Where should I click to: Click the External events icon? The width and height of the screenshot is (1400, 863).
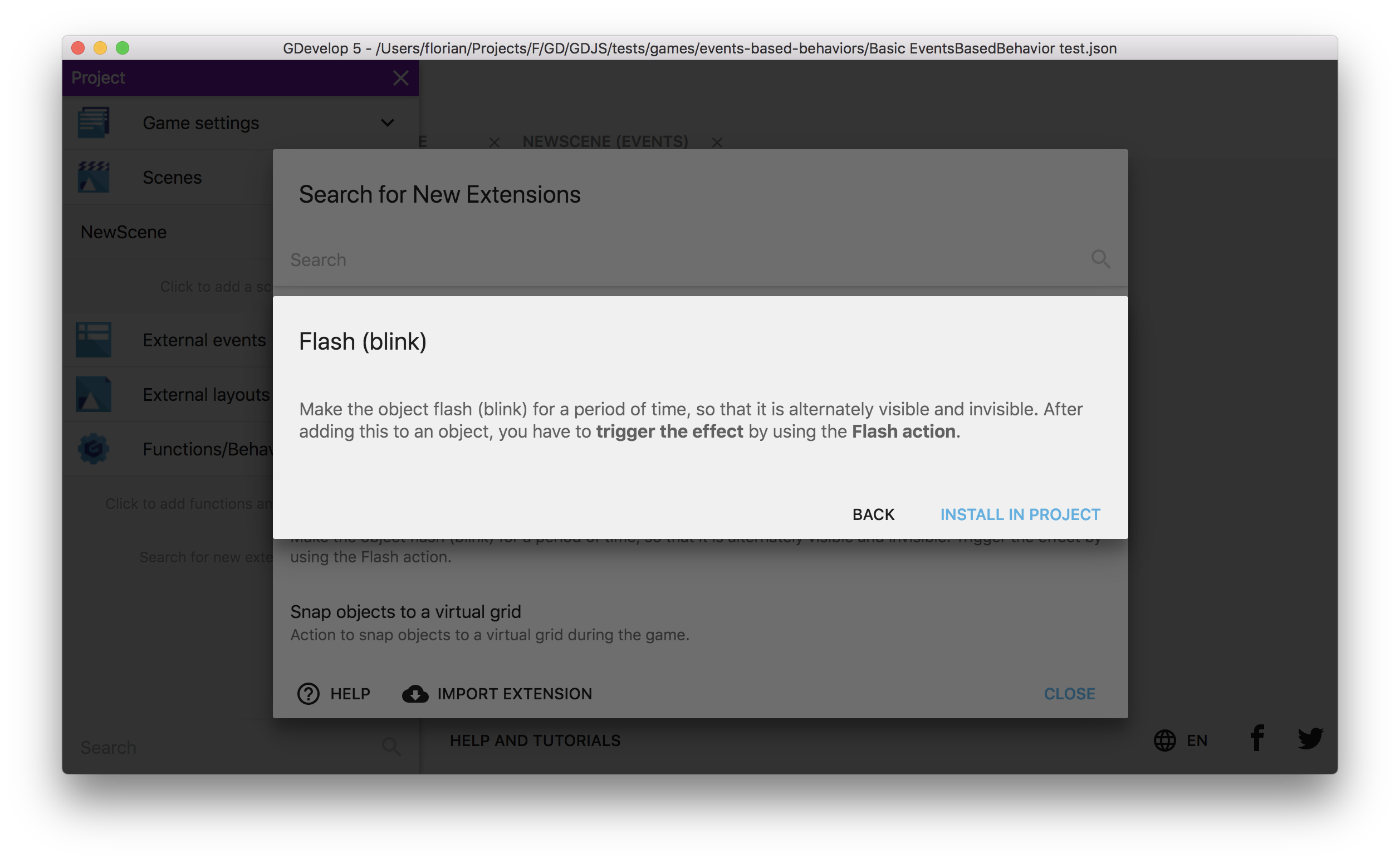[x=94, y=340]
